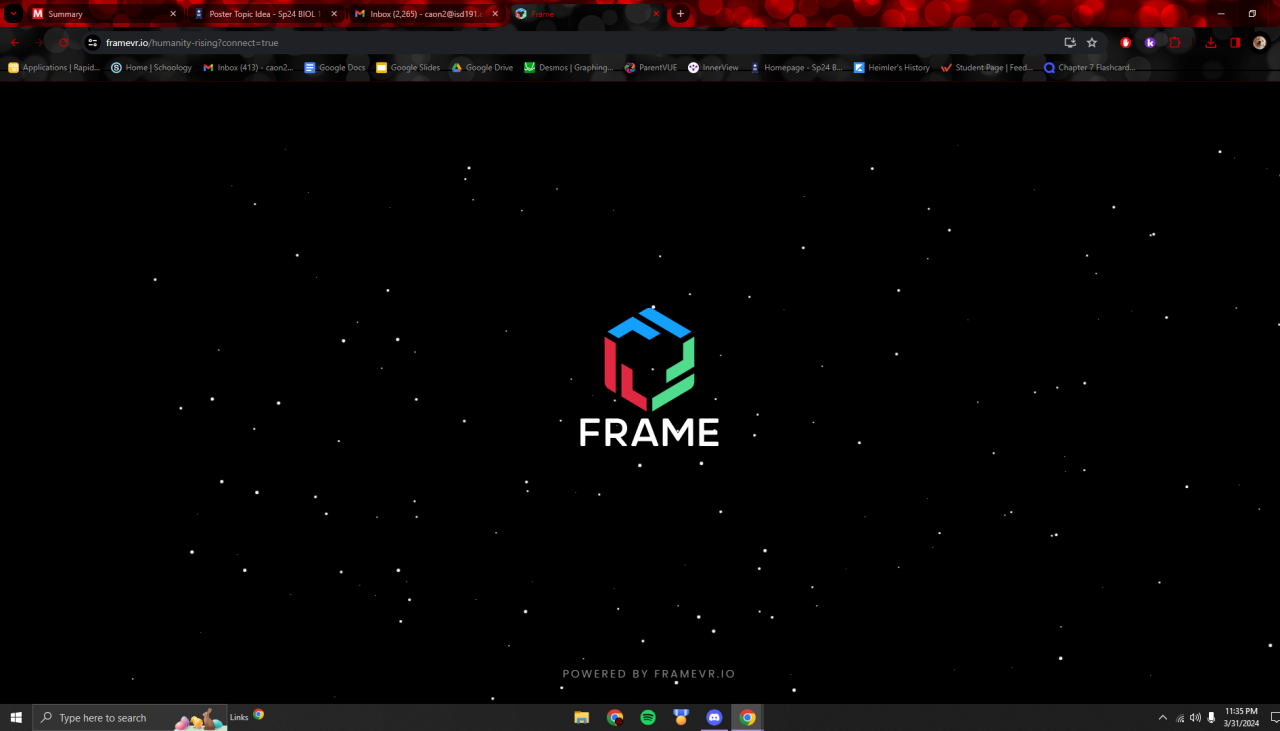This screenshot has height=731, width=1280.
Task: Open the InnerView bookmark
Action: 713,68
